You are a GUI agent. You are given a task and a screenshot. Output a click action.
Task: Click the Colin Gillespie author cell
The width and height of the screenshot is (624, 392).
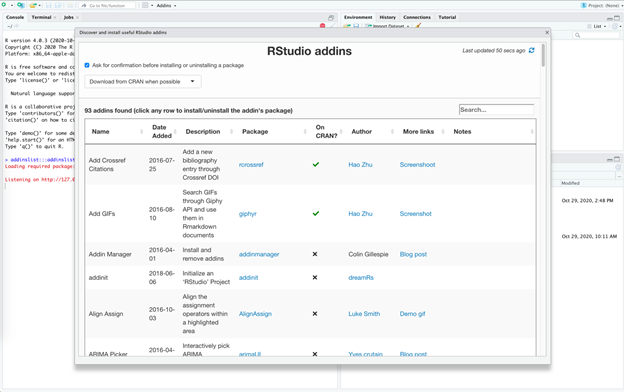point(368,254)
